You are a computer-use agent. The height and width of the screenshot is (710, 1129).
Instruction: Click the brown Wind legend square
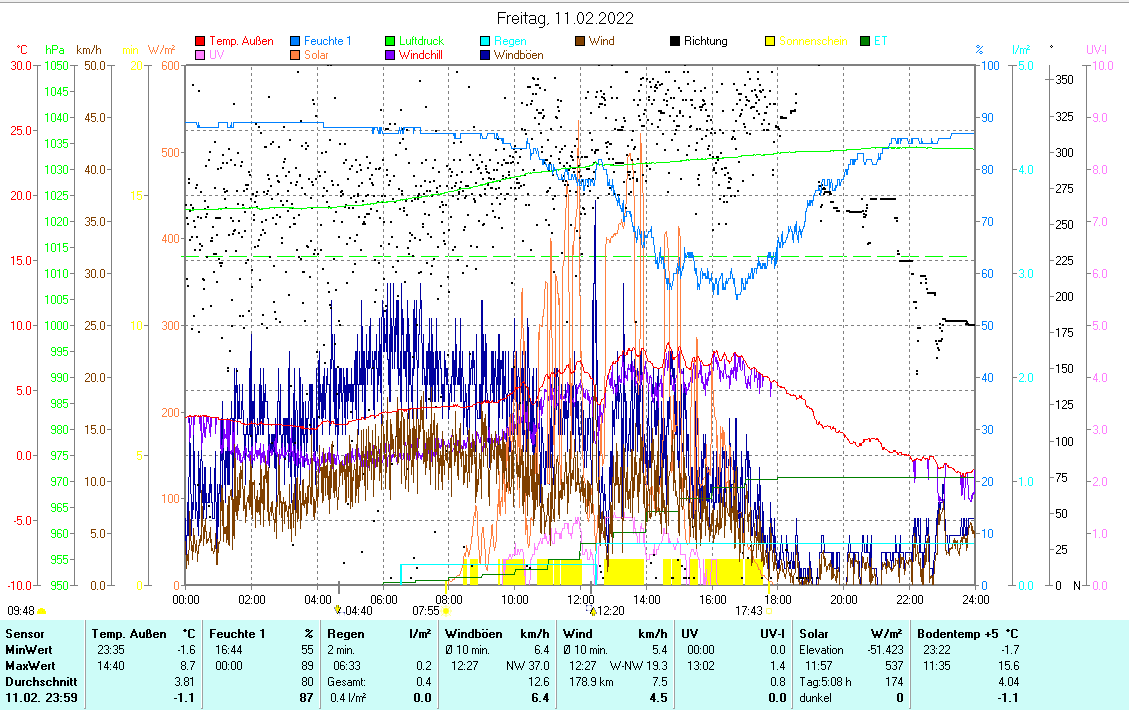click(x=580, y=42)
